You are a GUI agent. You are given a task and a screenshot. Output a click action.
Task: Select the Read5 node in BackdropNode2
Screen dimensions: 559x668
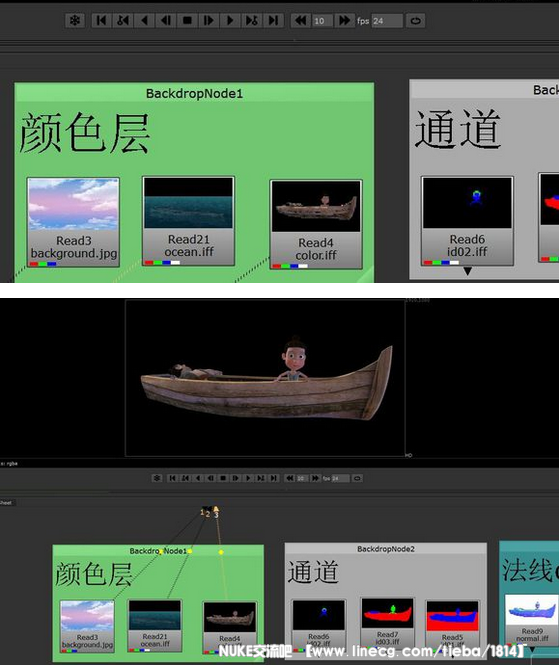click(452, 626)
